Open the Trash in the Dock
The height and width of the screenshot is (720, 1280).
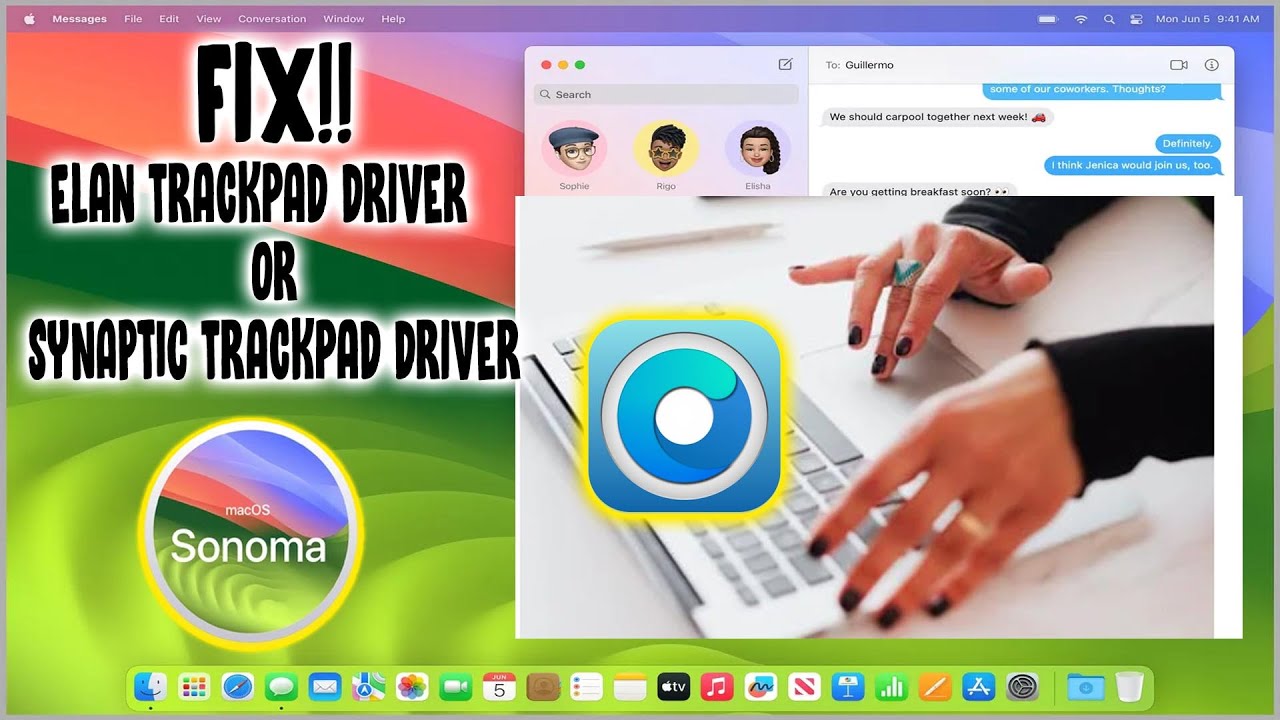pyautogui.click(x=1129, y=687)
